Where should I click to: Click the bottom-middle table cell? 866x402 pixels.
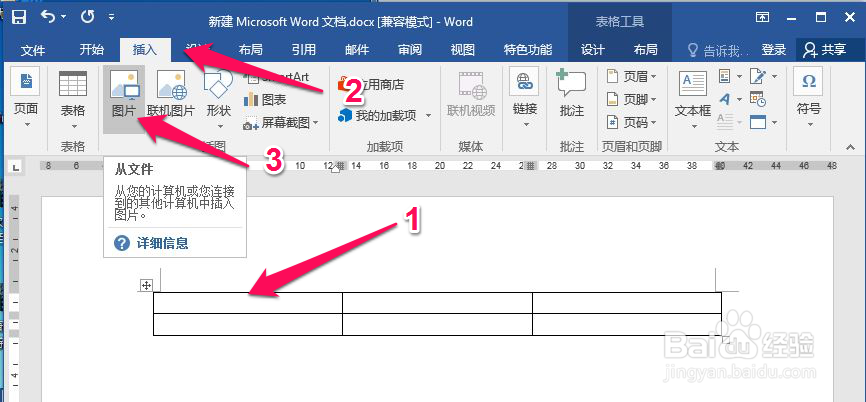[437, 324]
